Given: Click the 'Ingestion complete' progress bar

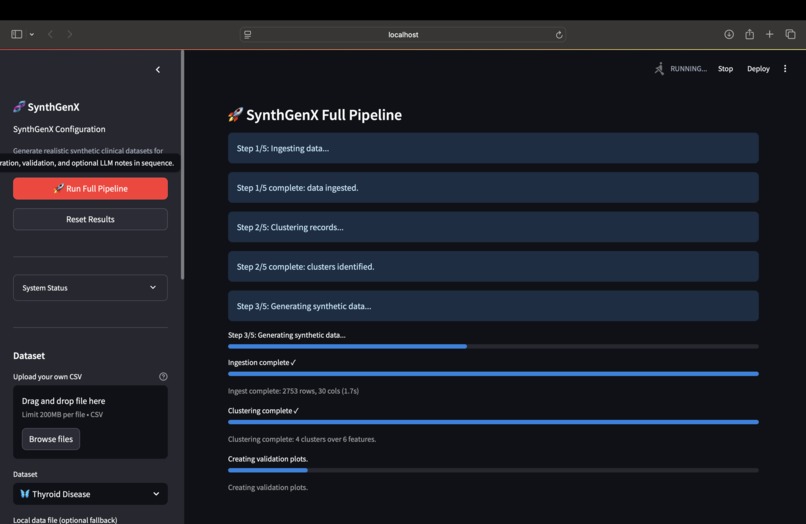Looking at the screenshot, I should 493,374.
